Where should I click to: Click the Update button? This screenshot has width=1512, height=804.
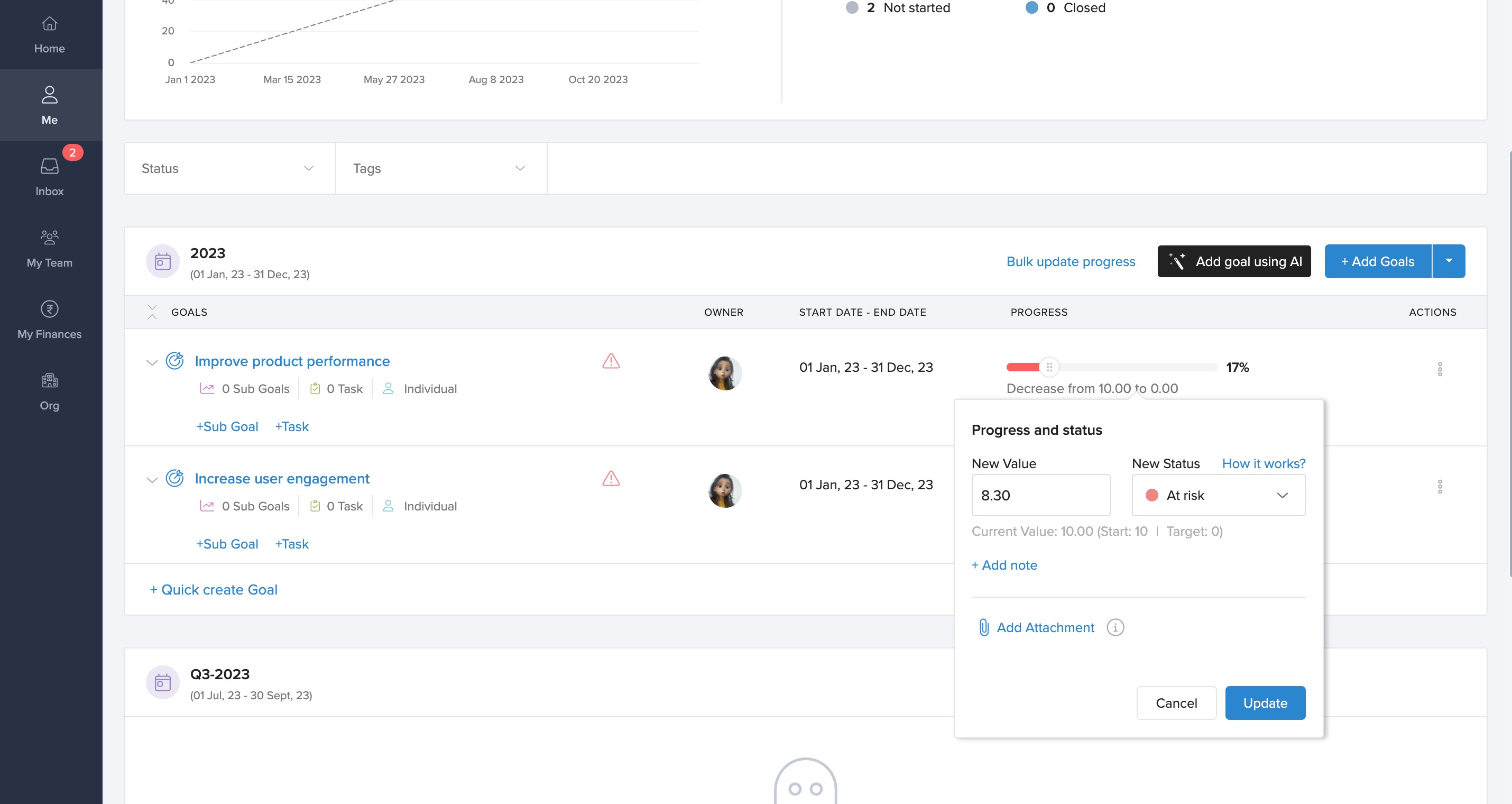tap(1264, 702)
